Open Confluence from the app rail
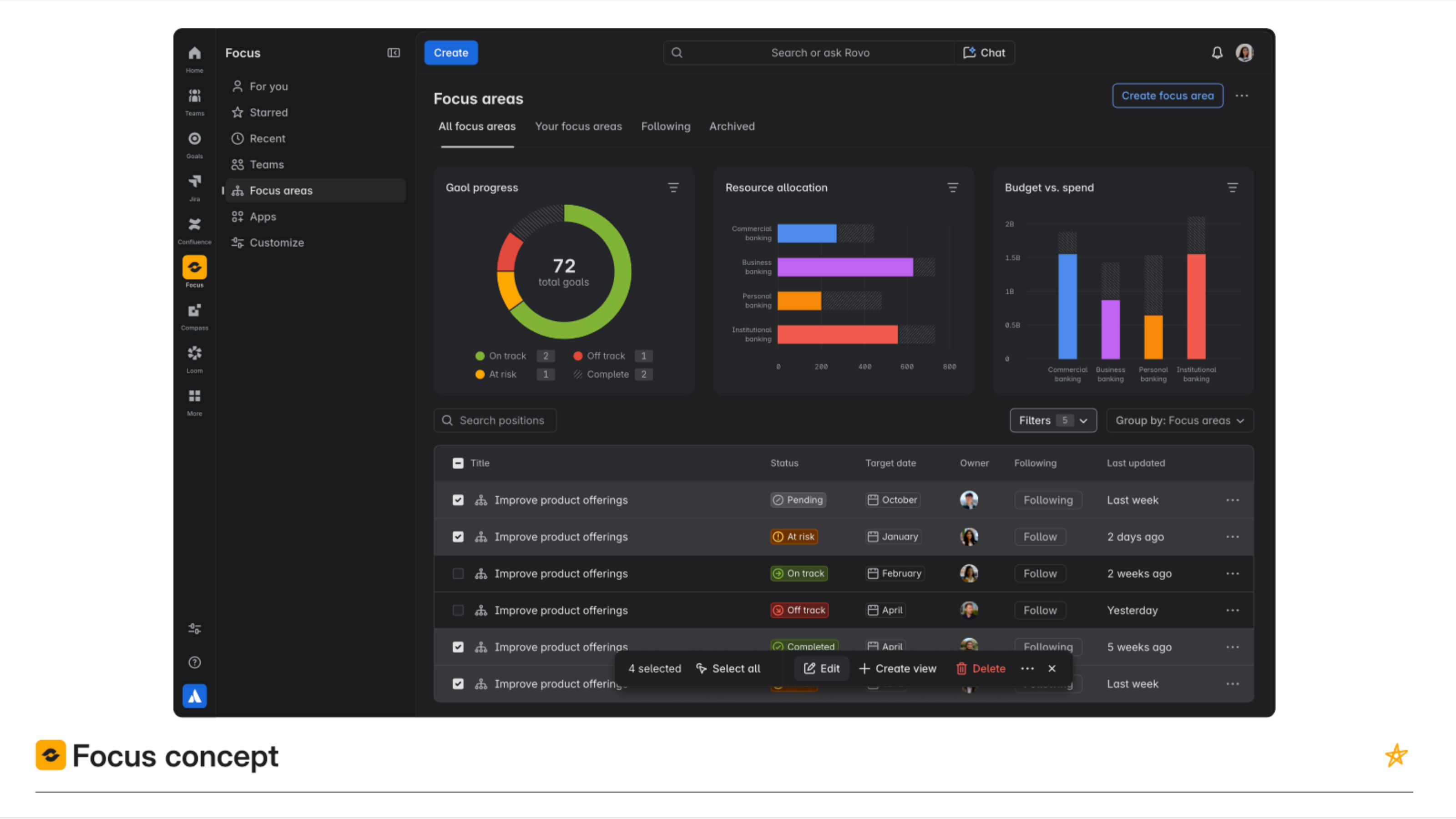The width and height of the screenshot is (1456, 819). click(194, 231)
